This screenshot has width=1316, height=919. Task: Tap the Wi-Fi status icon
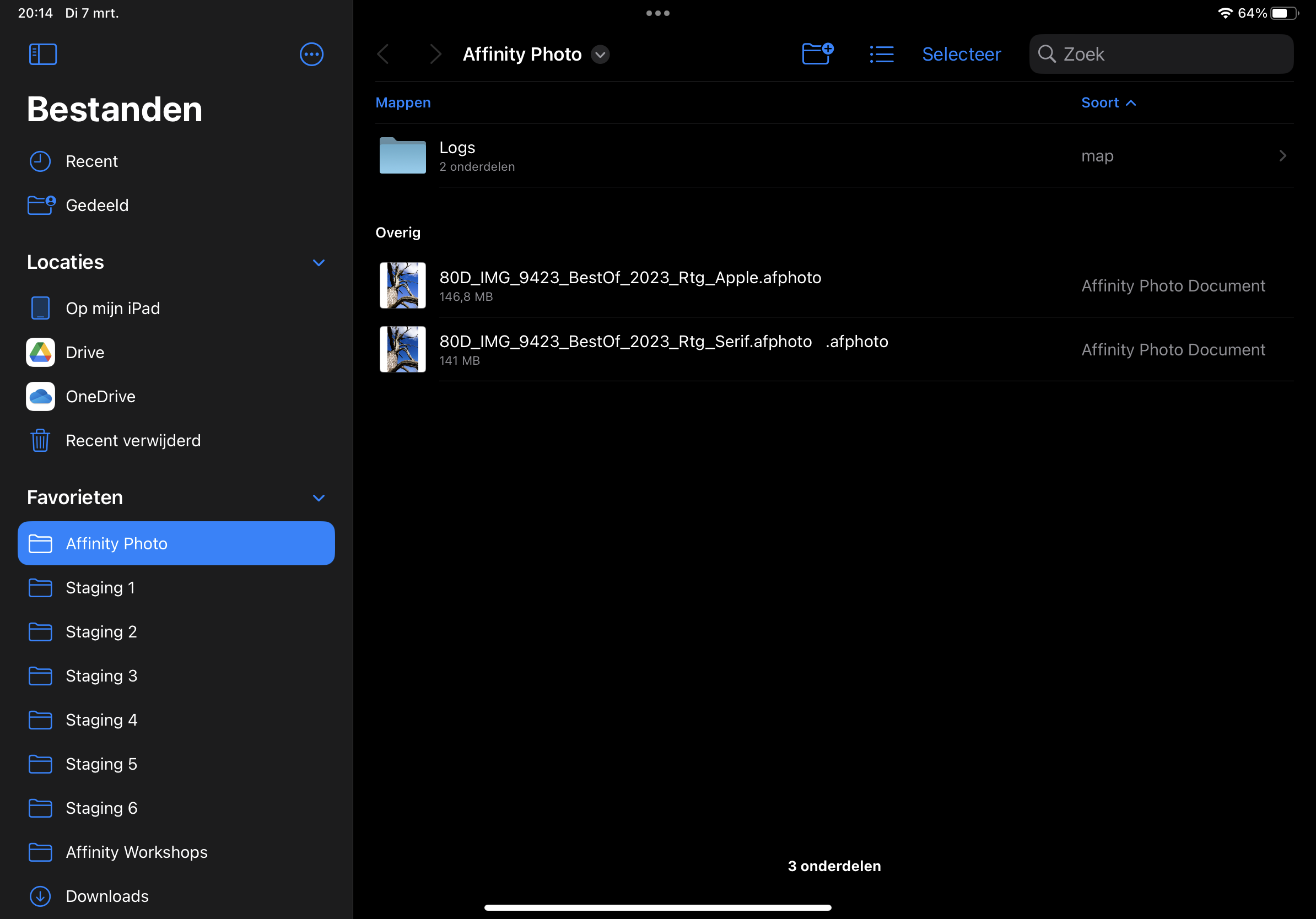1225,13
